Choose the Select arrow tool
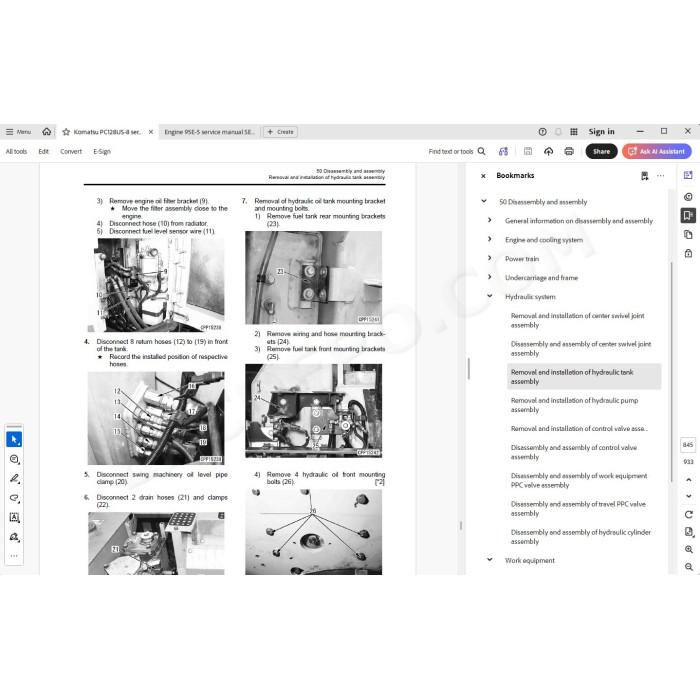Viewport: 700px width, 700px height. click(x=14, y=439)
